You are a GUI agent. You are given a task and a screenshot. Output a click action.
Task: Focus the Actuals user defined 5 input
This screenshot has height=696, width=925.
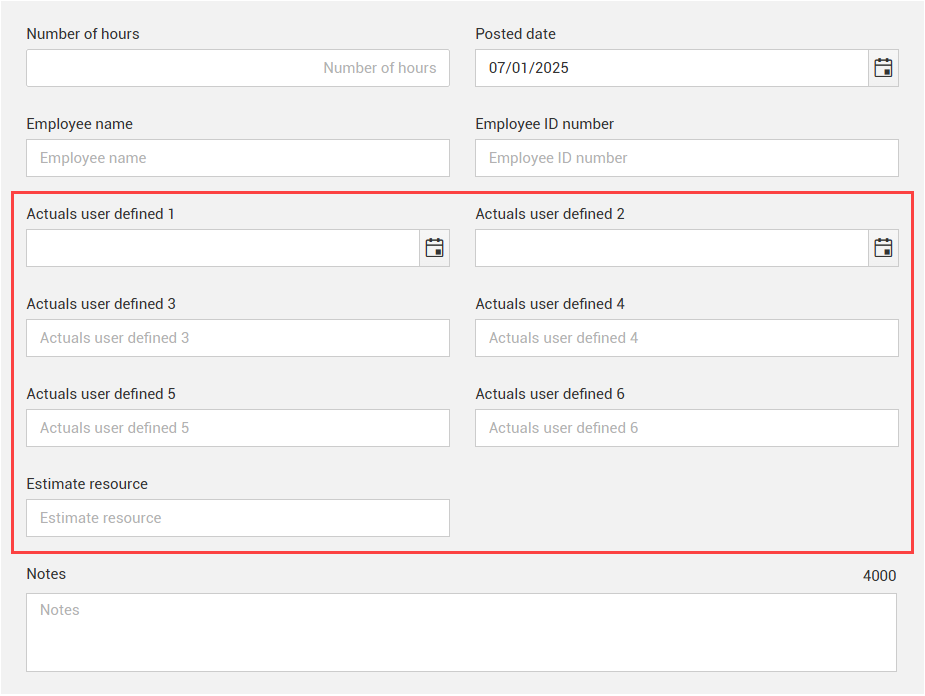[x=237, y=428]
